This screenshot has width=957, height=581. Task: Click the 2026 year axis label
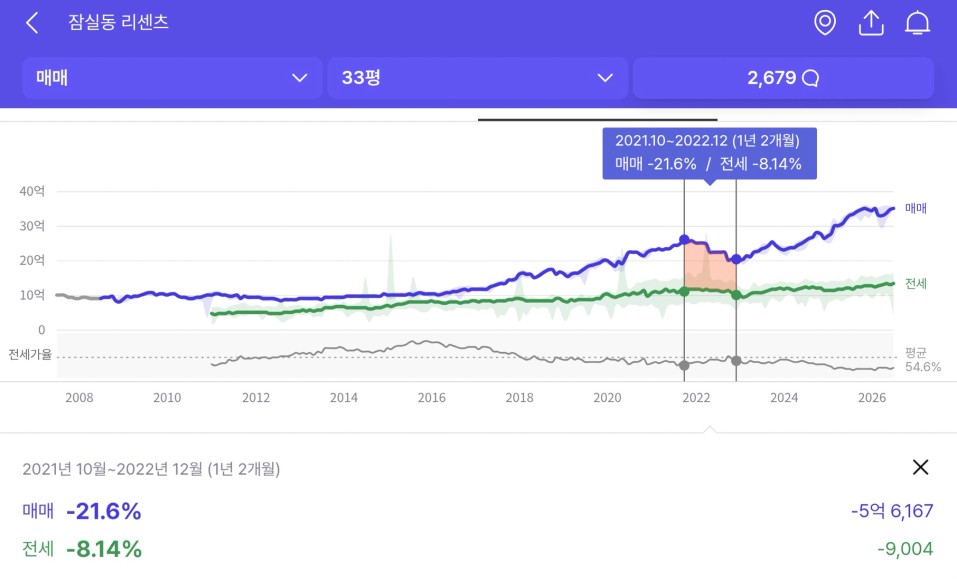coord(872,398)
